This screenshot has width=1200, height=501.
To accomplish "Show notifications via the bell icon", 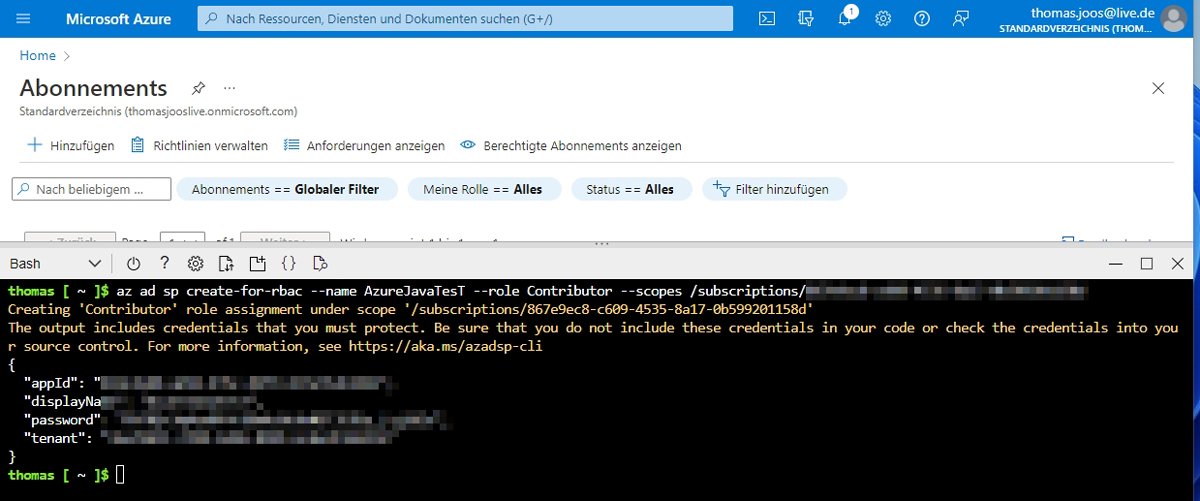I will (x=845, y=18).
